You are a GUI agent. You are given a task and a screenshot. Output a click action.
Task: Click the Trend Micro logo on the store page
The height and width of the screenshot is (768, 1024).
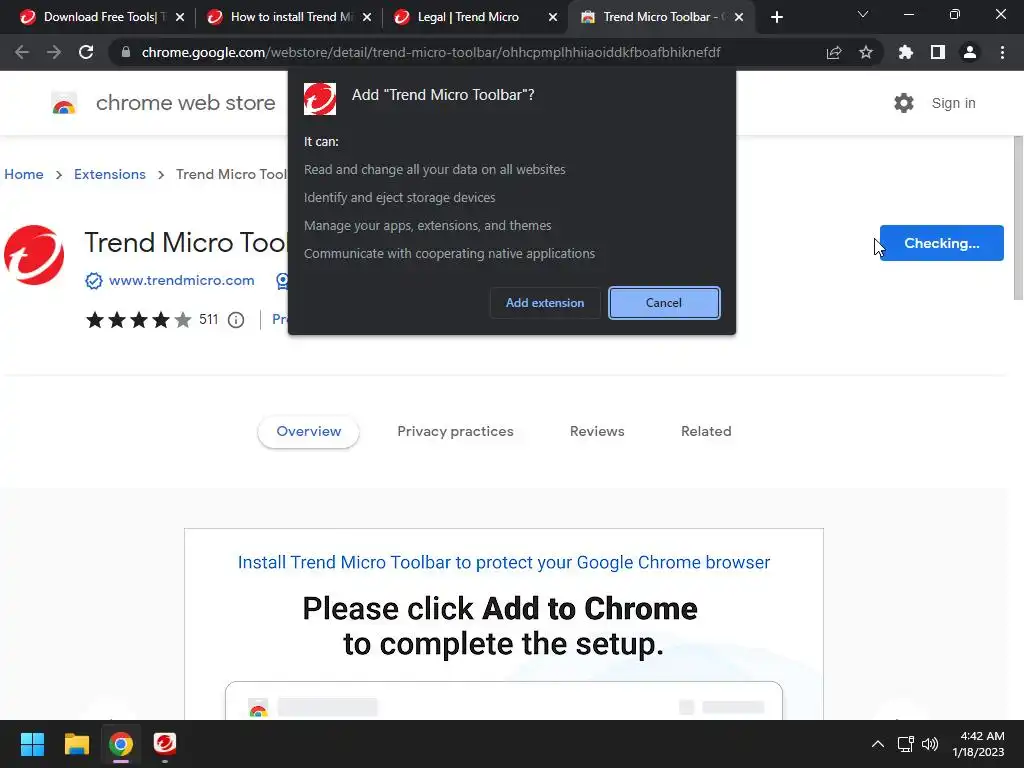(x=34, y=255)
